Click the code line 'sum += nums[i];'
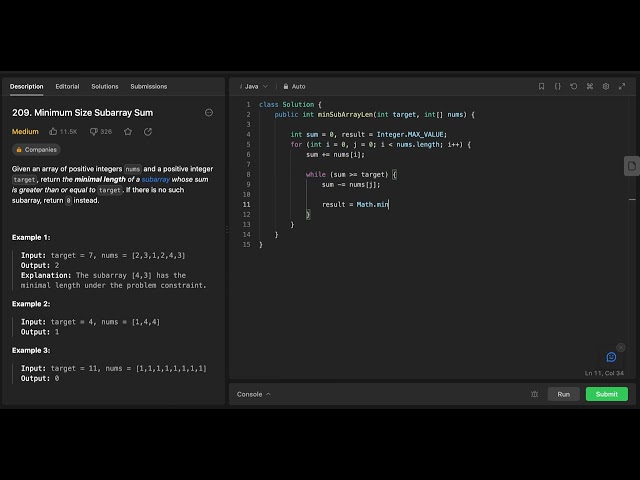The width and height of the screenshot is (640, 480). coord(335,155)
